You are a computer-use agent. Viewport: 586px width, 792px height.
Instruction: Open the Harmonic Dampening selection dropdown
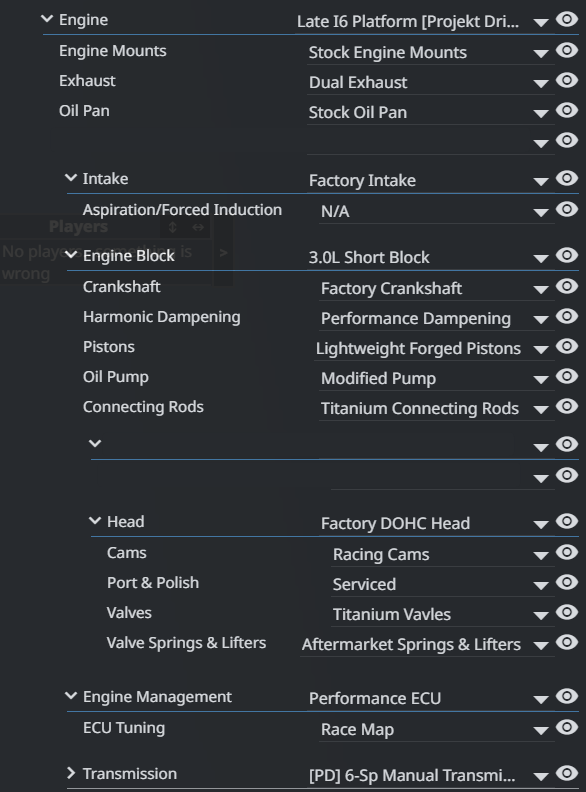[436, 319]
